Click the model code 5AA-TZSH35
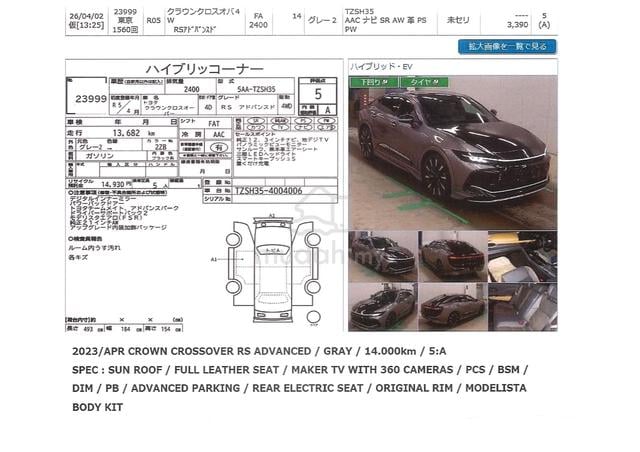 coord(256,89)
